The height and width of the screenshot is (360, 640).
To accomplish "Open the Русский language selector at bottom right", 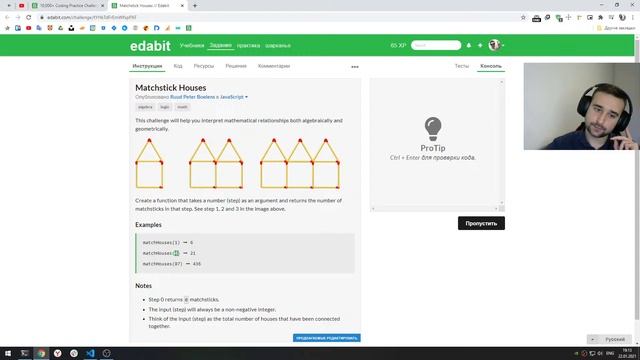I will click(x=609, y=339).
